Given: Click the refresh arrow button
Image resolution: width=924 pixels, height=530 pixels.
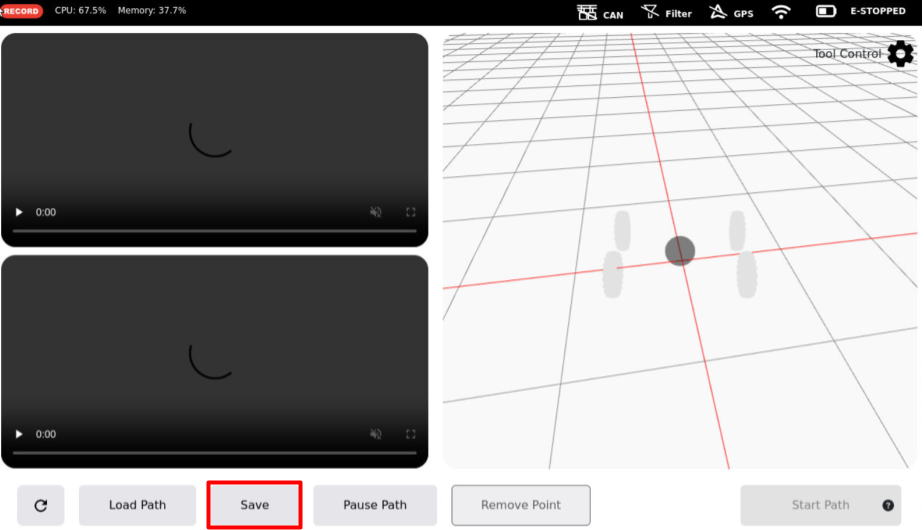Looking at the screenshot, I should coord(41,505).
